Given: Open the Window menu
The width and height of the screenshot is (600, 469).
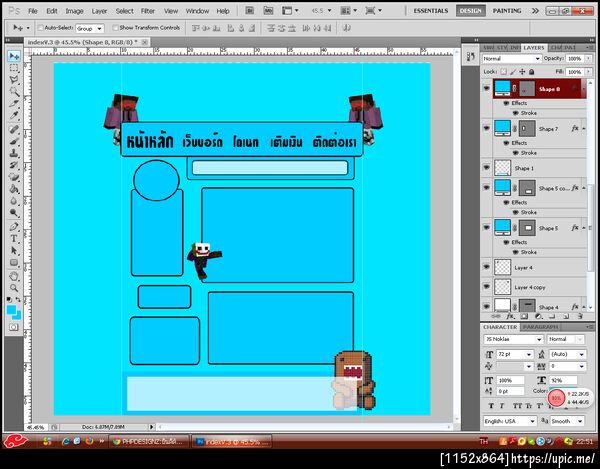Looking at the screenshot, I should [197, 11].
